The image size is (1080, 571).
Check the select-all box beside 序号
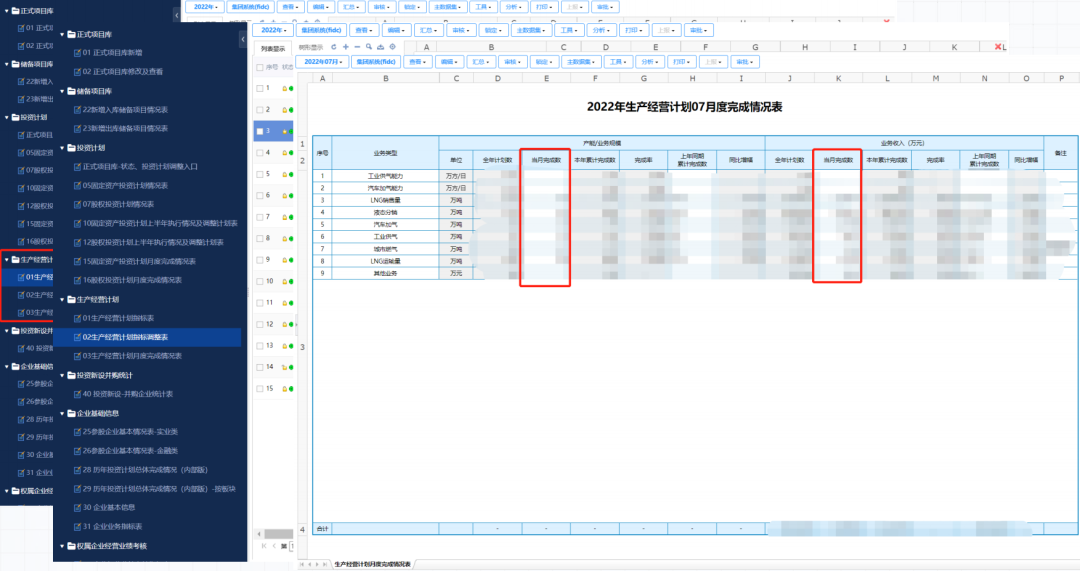click(260, 68)
